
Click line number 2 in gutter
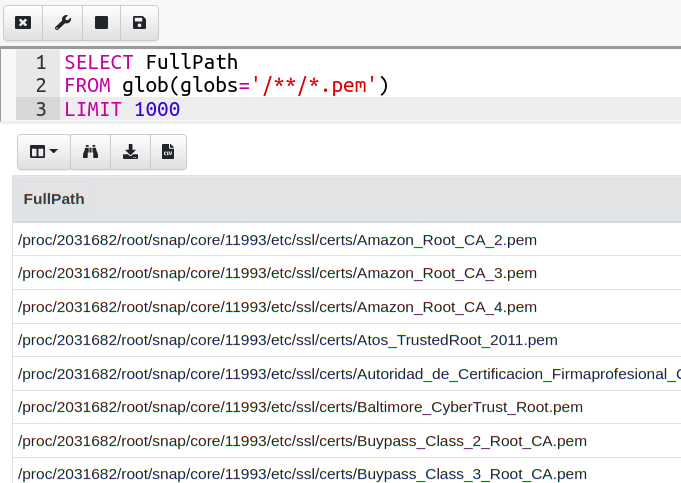[41, 86]
